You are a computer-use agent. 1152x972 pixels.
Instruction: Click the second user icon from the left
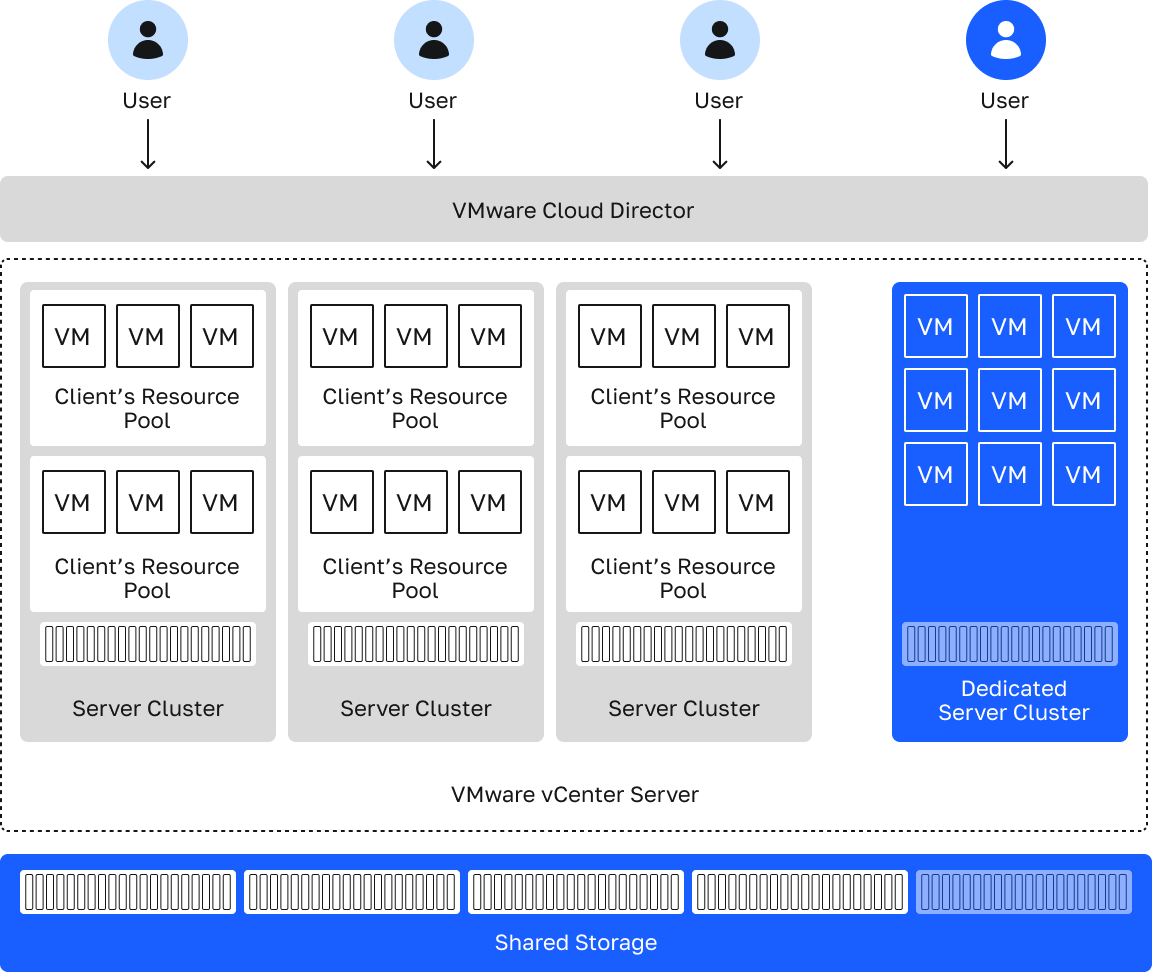click(x=433, y=39)
